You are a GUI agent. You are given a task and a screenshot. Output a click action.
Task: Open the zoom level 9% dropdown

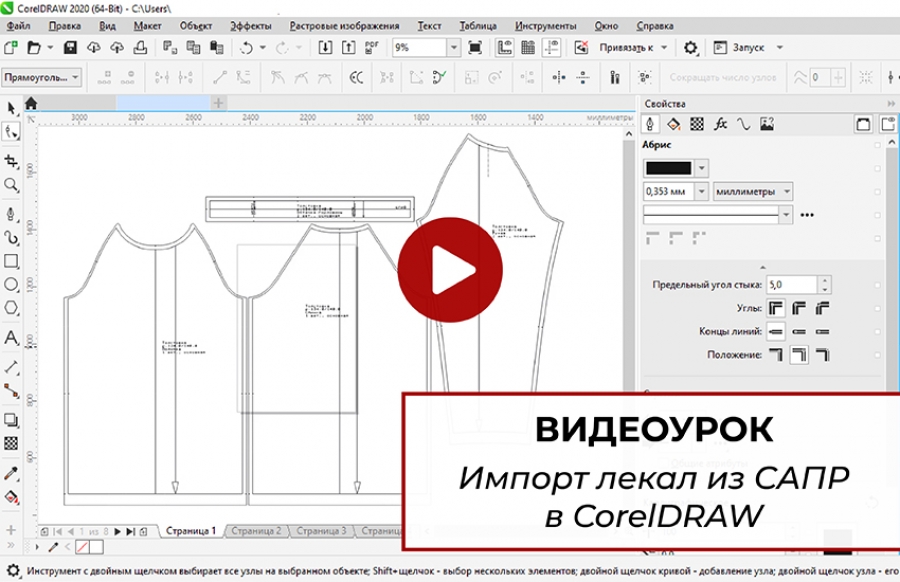454,48
